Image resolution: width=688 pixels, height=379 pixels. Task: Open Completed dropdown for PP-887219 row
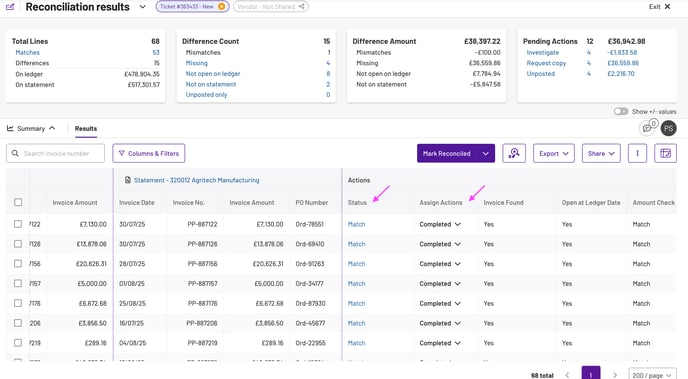click(x=440, y=343)
